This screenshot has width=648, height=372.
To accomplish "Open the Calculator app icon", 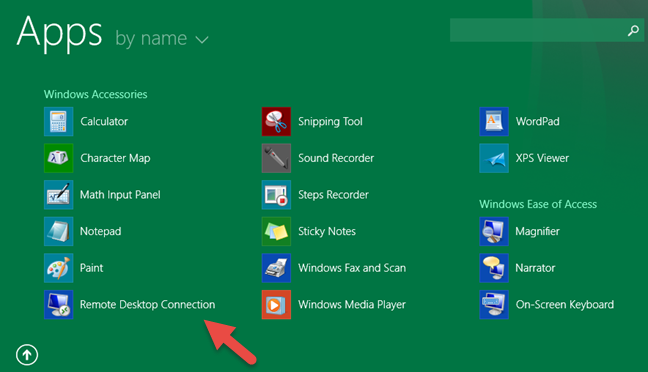I will (59, 122).
